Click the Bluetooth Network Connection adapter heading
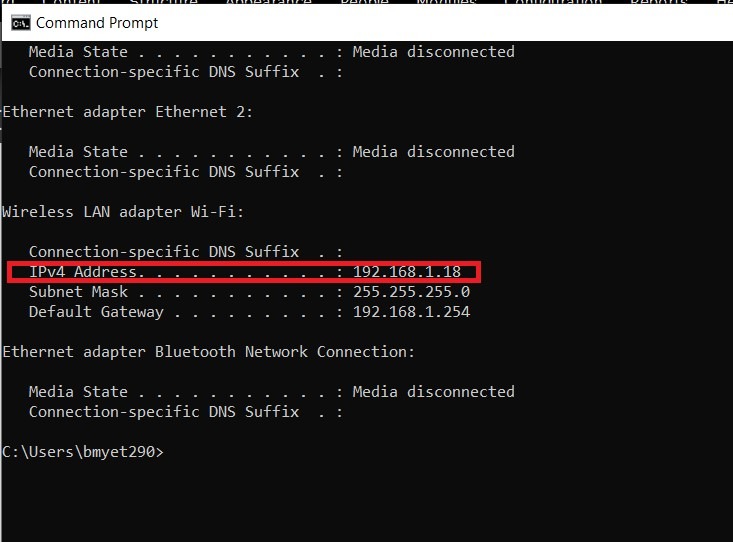 click(208, 352)
